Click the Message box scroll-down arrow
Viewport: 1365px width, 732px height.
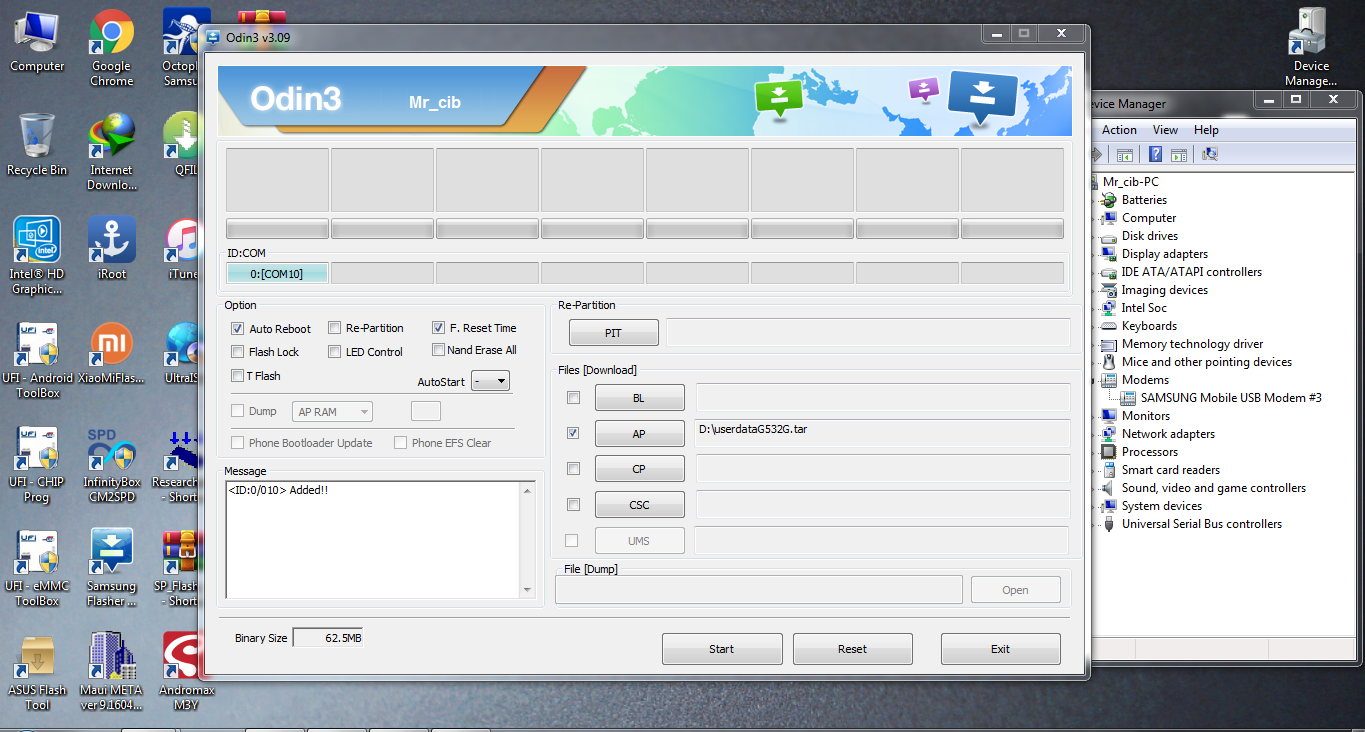[x=528, y=590]
